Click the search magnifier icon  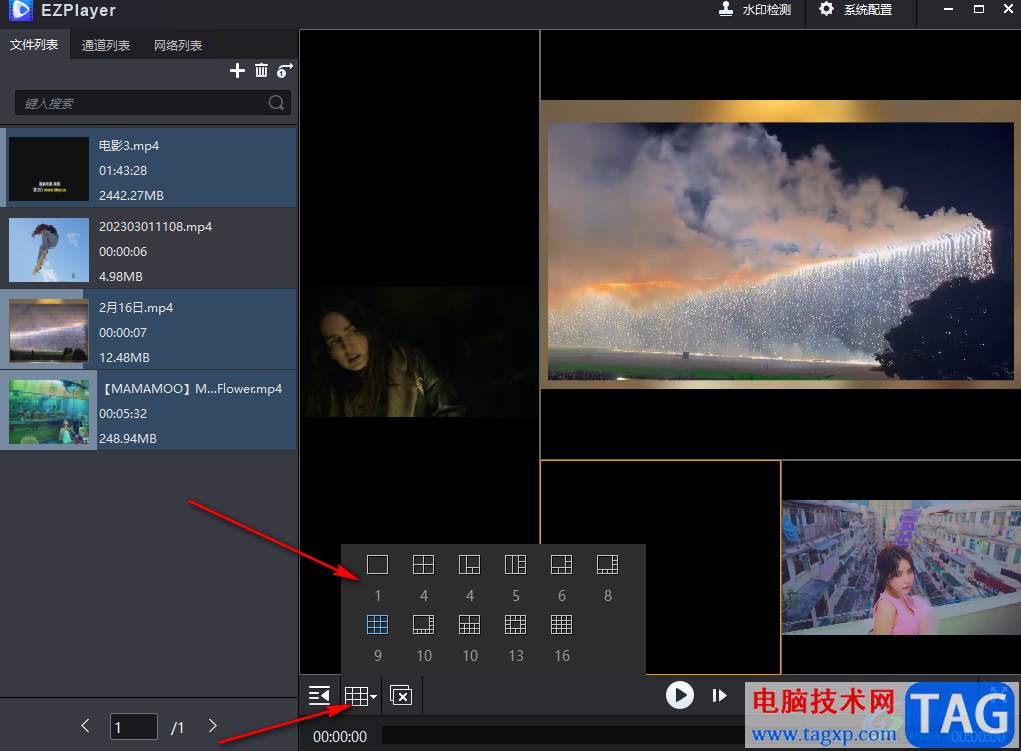276,102
